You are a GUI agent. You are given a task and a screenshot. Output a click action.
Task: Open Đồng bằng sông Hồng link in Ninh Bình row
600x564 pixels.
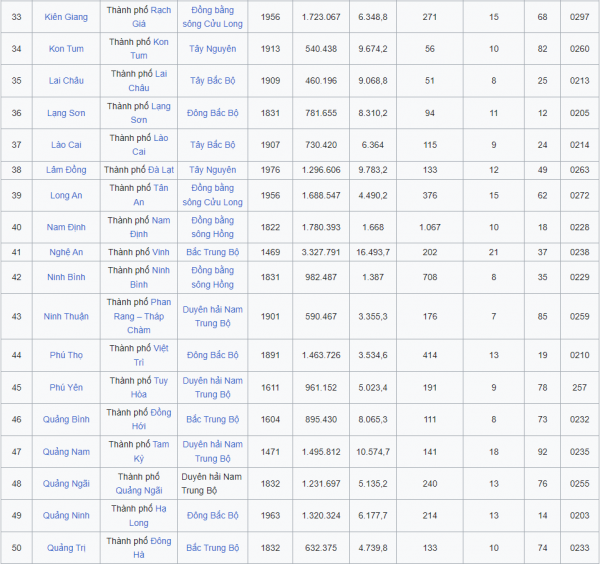[212, 277]
